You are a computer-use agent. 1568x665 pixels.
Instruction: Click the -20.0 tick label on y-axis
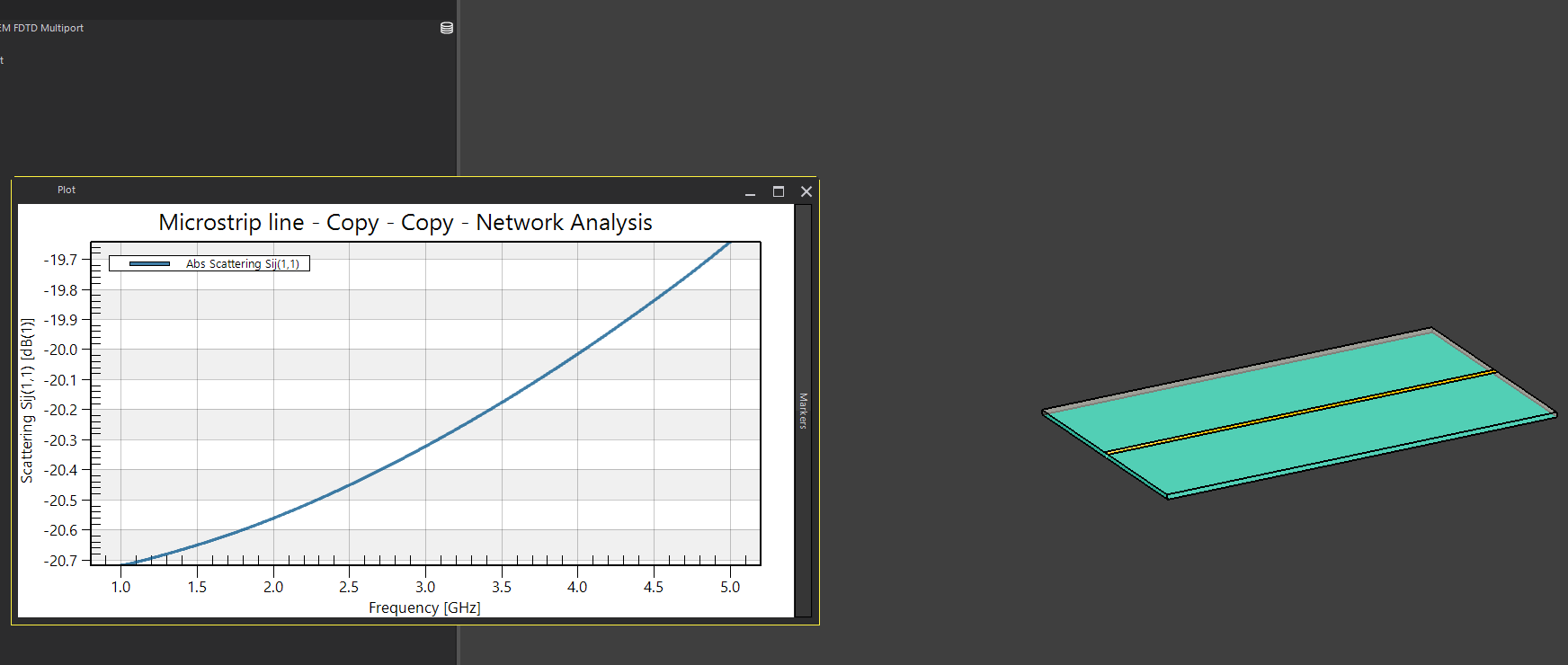click(x=60, y=350)
